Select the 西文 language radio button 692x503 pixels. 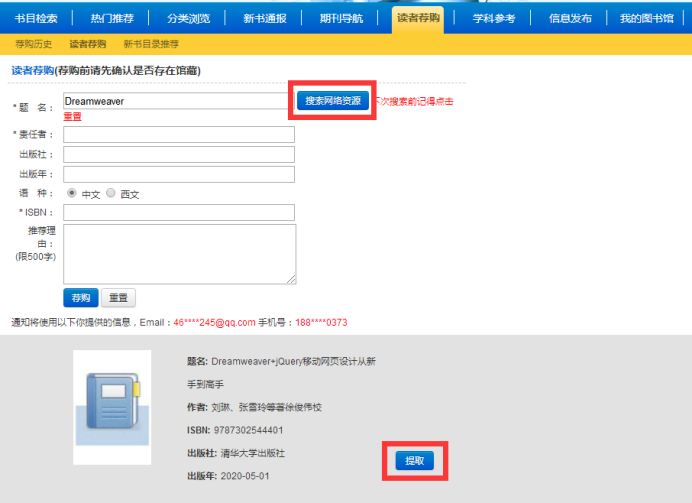(x=111, y=193)
